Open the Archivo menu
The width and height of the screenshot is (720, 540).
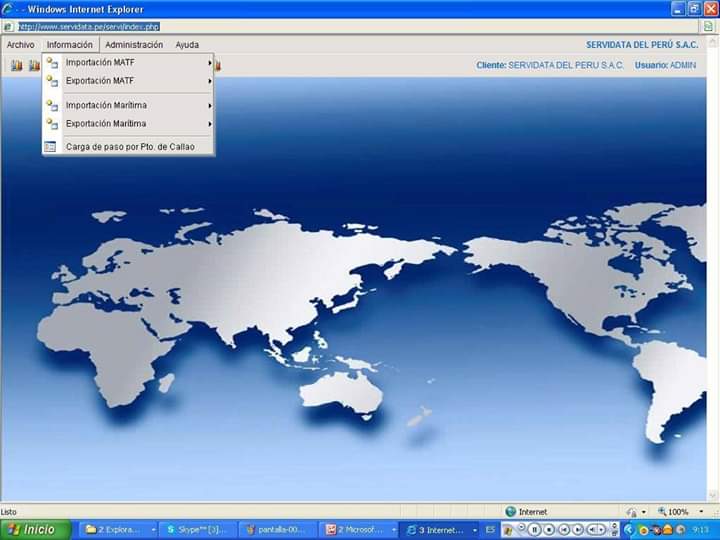tap(20, 45)
